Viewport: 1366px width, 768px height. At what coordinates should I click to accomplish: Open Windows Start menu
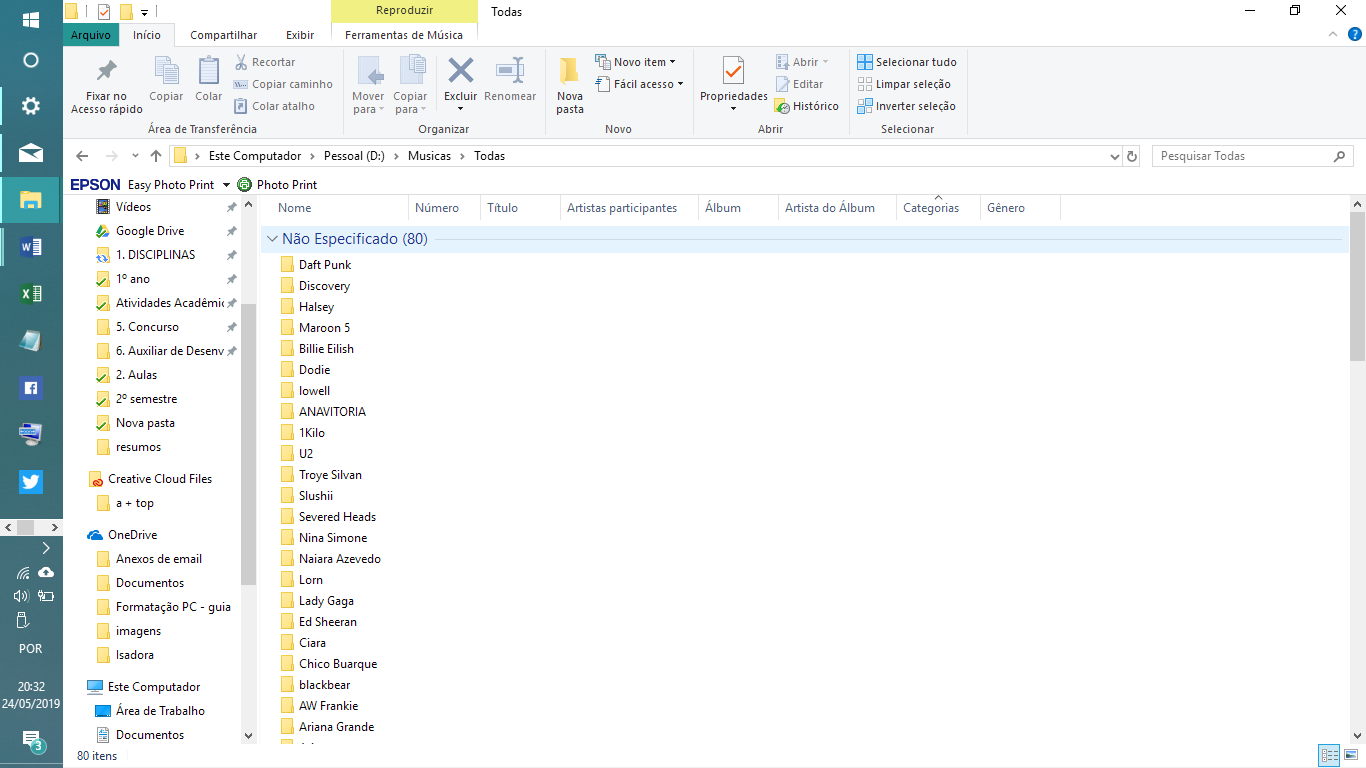tap(31, 20)
